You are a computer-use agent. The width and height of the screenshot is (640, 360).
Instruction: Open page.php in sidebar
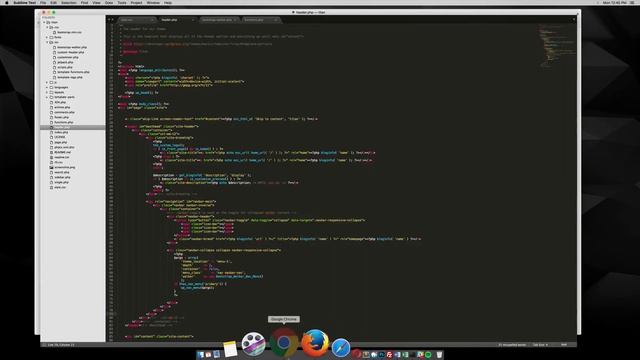pos(61,142)
